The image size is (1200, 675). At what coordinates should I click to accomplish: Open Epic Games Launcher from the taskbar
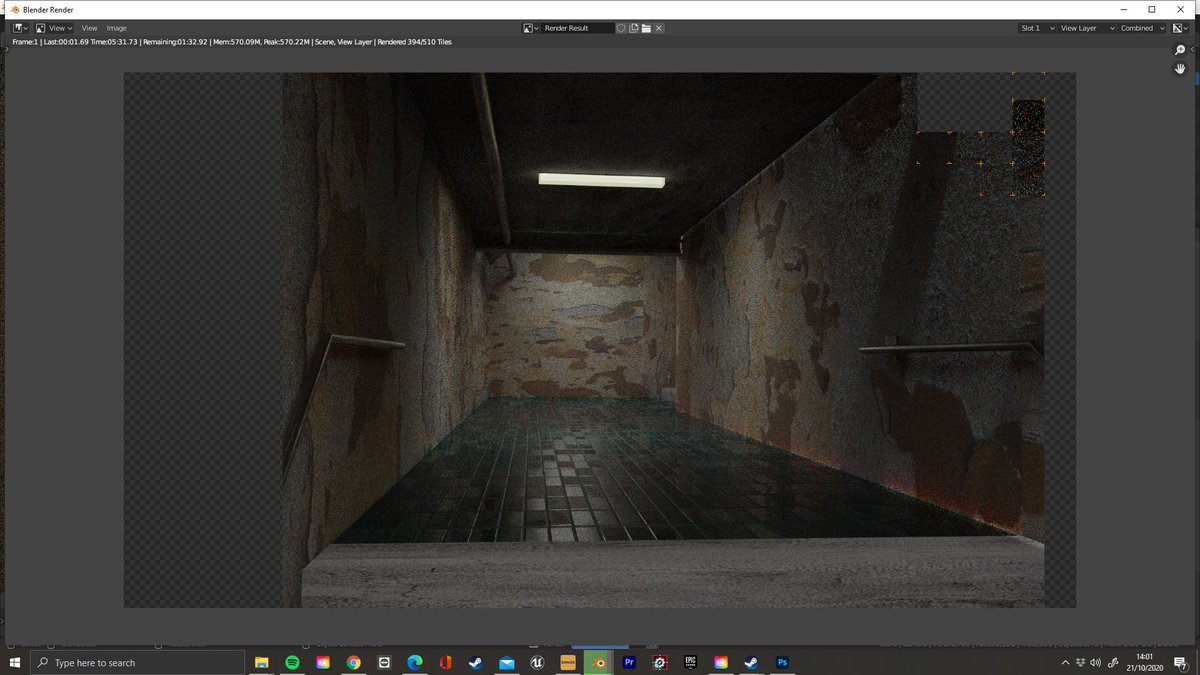pyautogui.click(x=690, y=662)
